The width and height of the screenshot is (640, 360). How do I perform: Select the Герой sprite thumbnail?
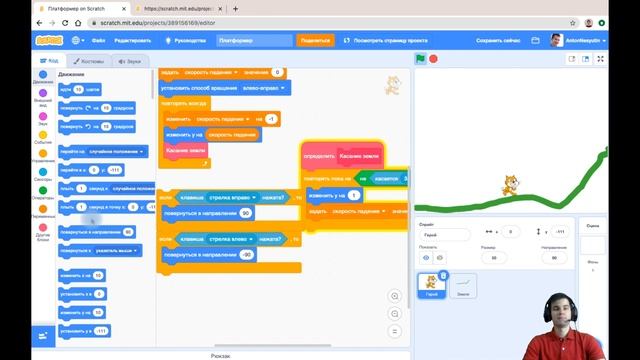click(x=431, y=285)
